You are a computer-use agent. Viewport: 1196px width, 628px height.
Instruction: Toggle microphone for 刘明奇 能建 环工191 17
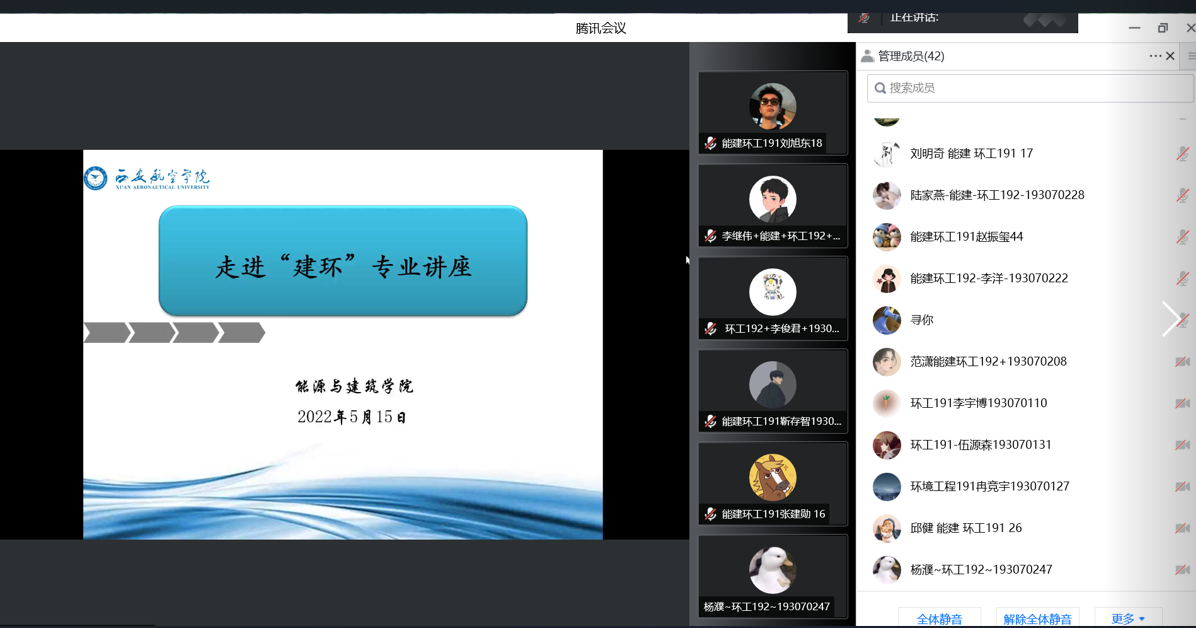1182,153
